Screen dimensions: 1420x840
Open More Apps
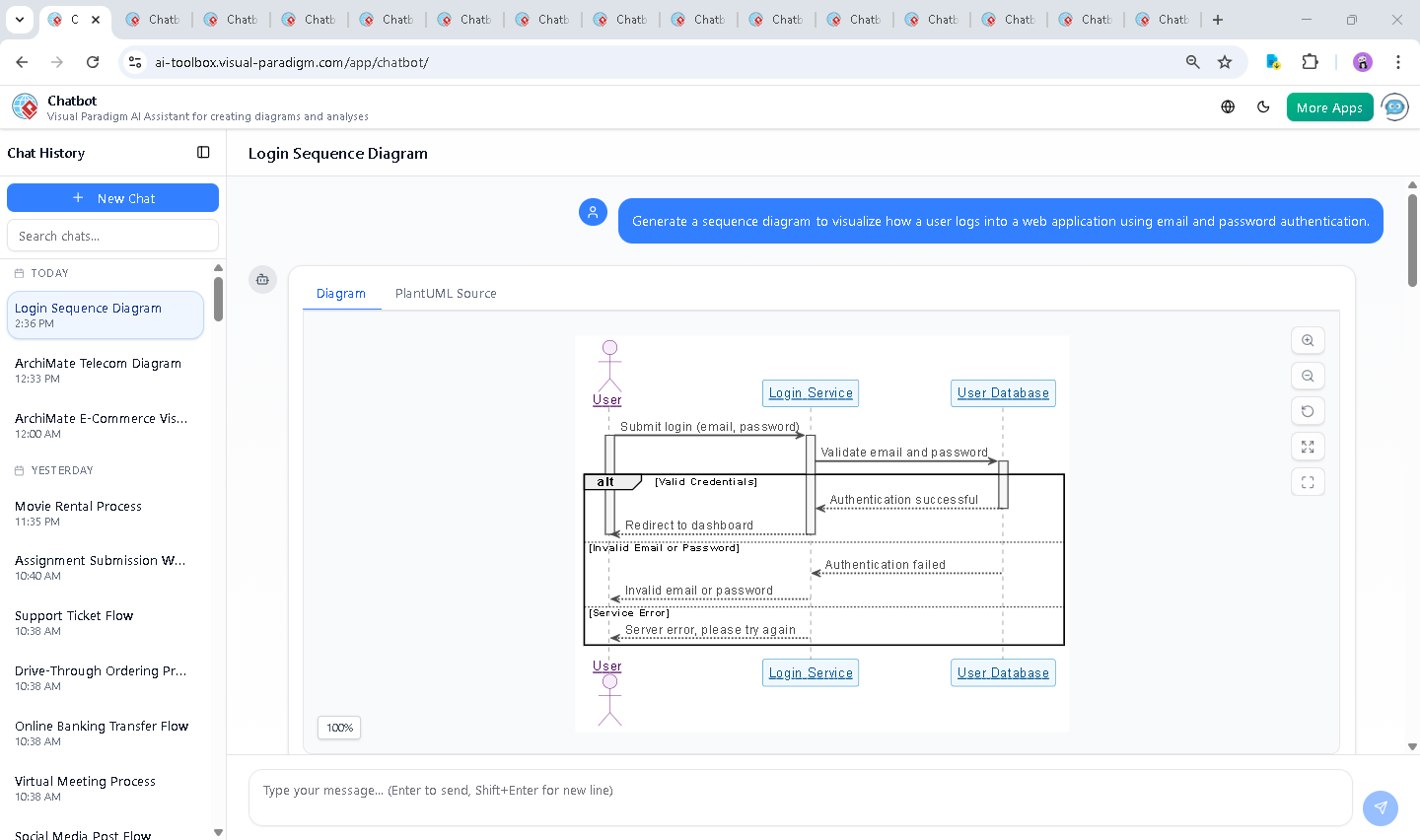[1329, 106]
